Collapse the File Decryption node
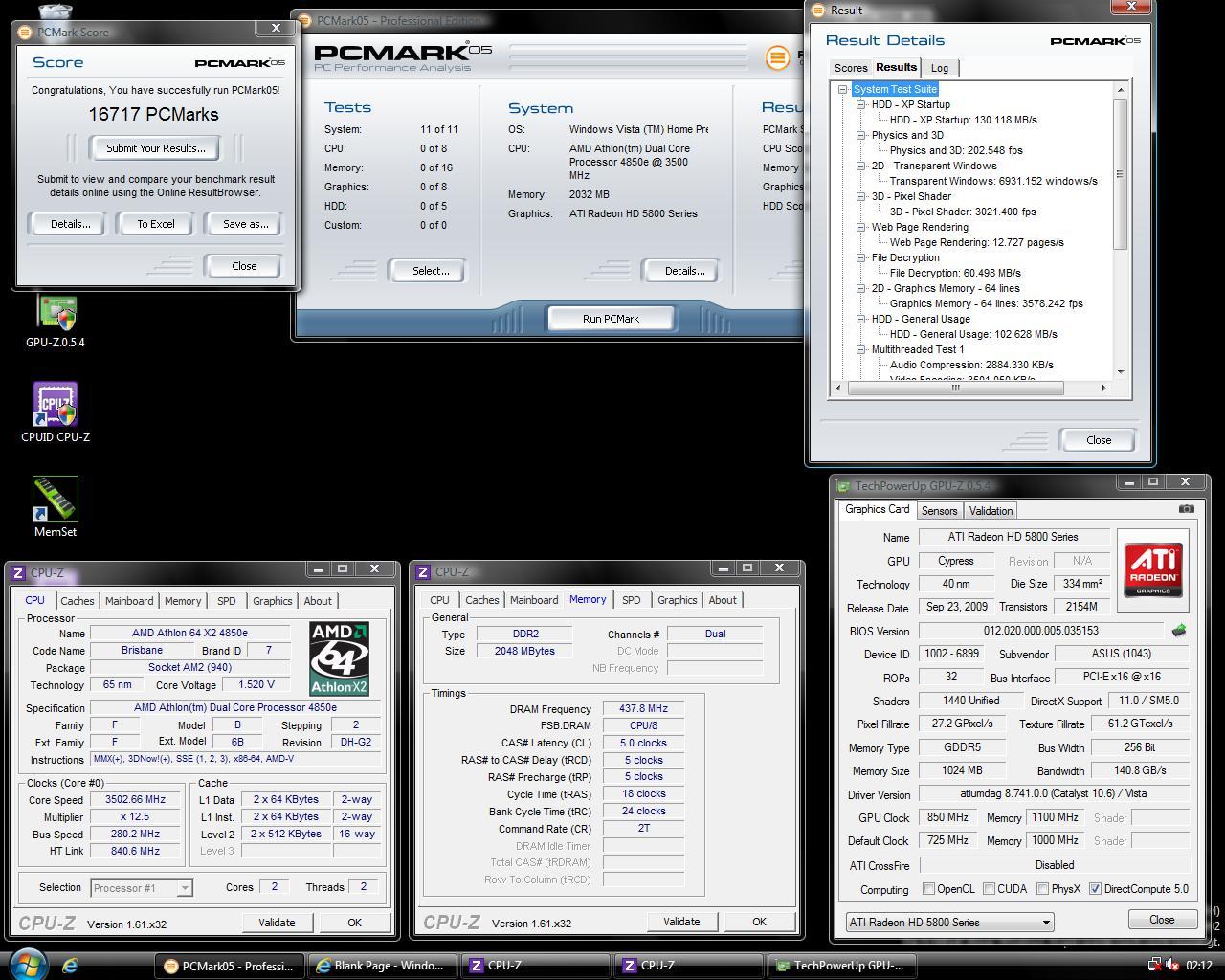Image resolution: width=1225 pixels, height=980 pixels. [861, 257]
